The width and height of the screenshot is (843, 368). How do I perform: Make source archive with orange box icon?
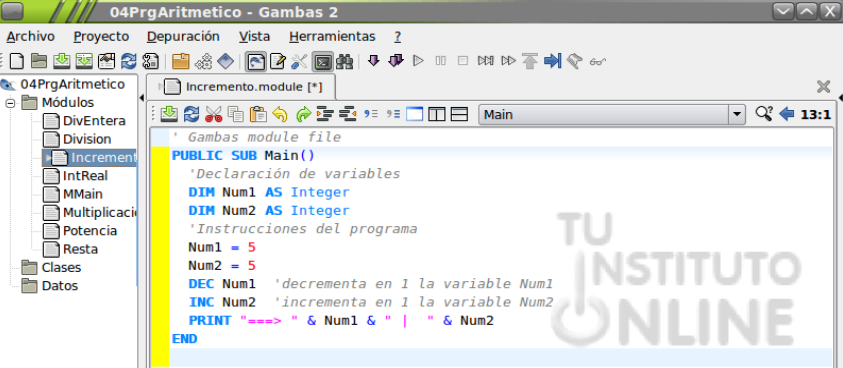pos(181,61)
